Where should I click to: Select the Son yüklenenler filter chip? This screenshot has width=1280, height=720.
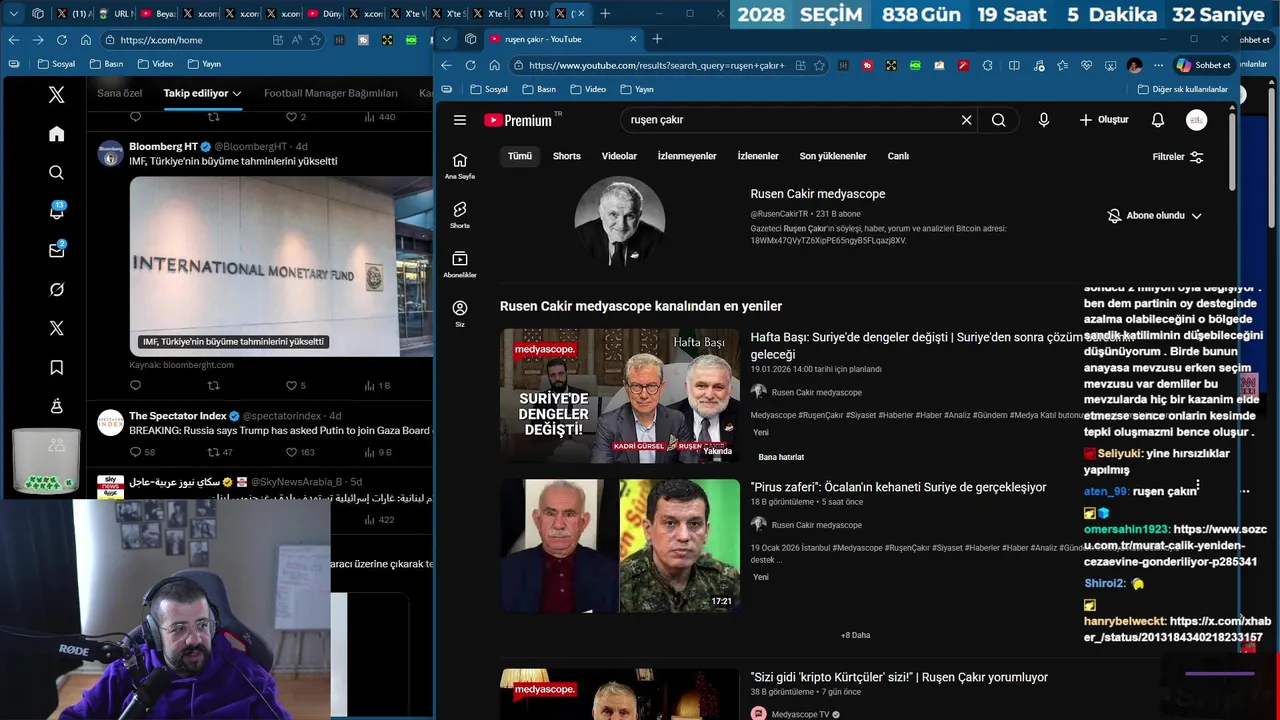pos(833,156)
